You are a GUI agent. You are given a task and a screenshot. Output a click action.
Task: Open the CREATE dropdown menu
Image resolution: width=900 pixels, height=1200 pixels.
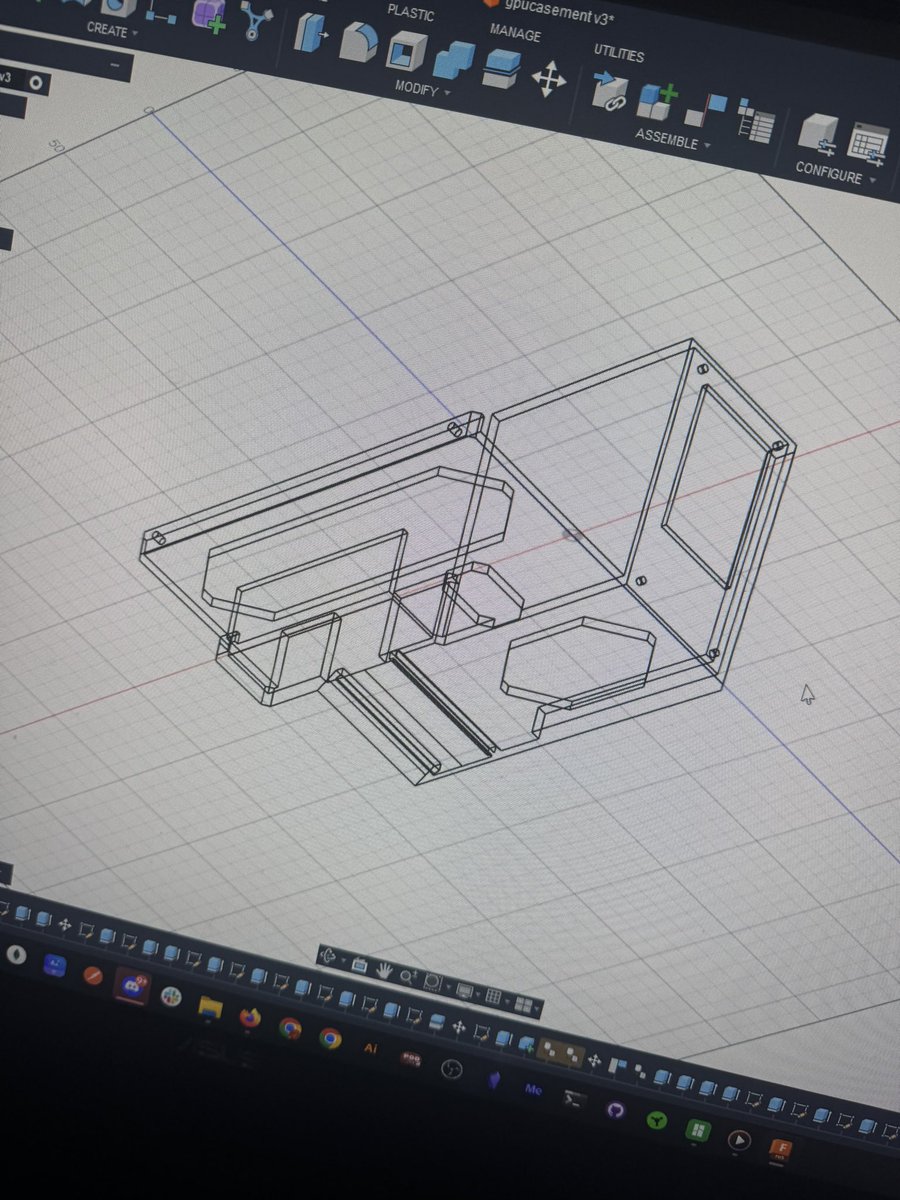pos(112,30)
